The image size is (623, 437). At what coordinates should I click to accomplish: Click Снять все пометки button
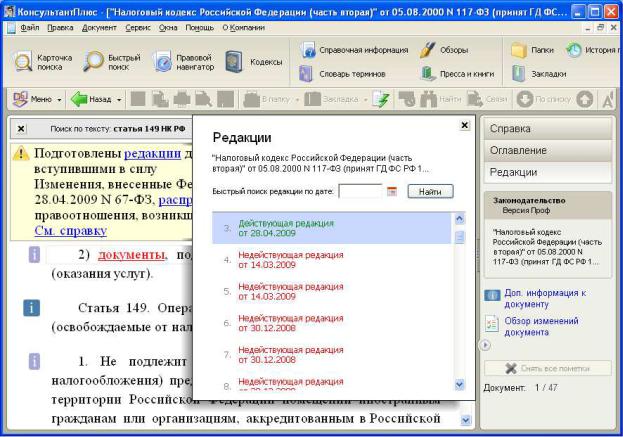coord(548,368)
